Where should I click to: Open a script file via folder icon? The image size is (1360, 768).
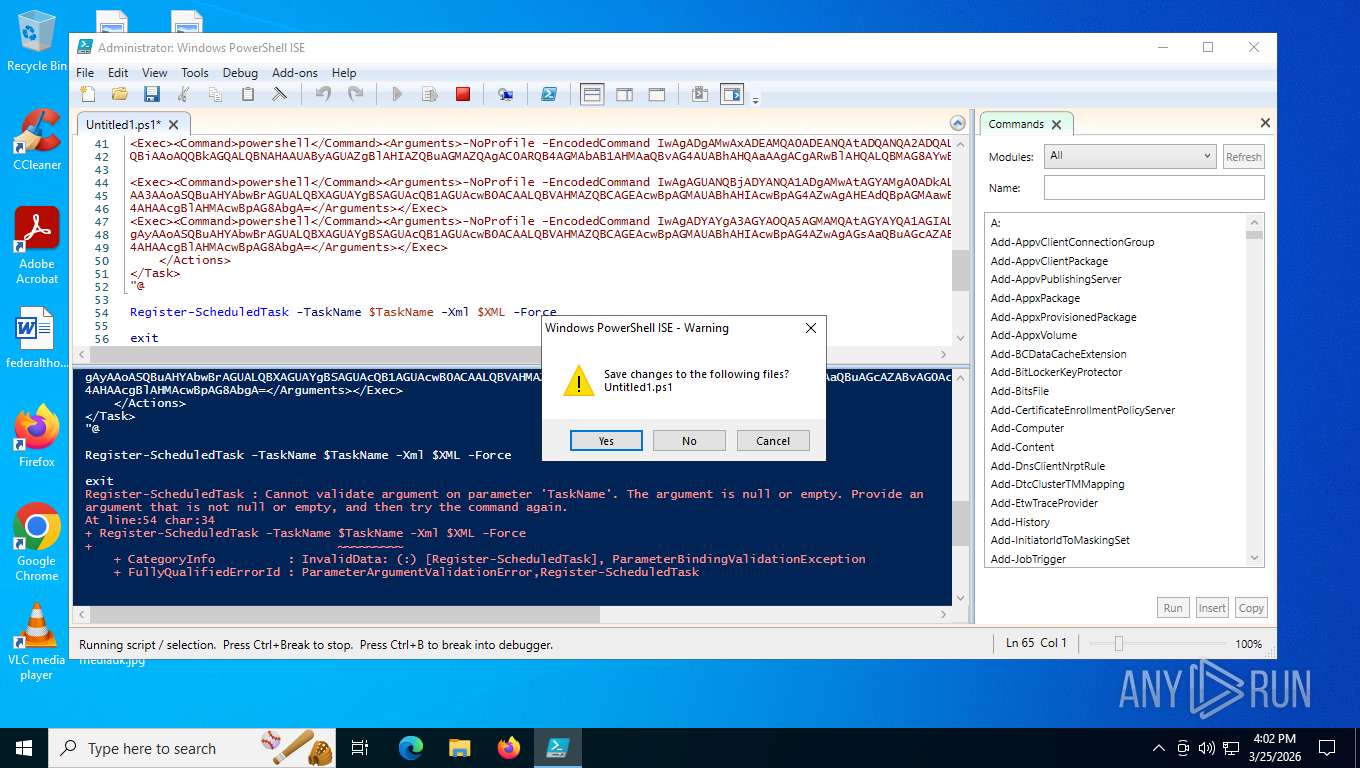(x=120, y=94)
